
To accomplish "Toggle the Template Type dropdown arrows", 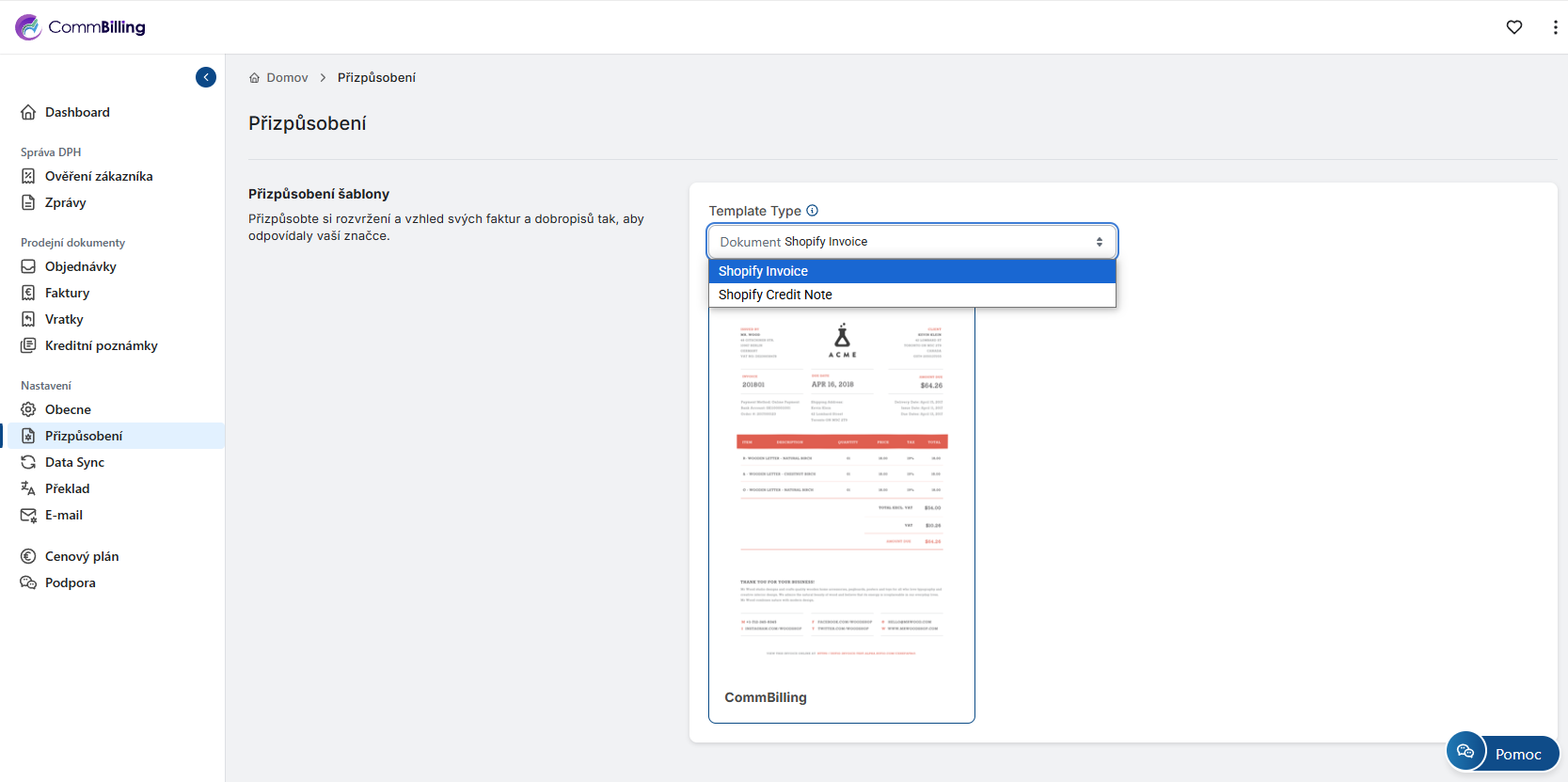I will [x=1099, y=242].
